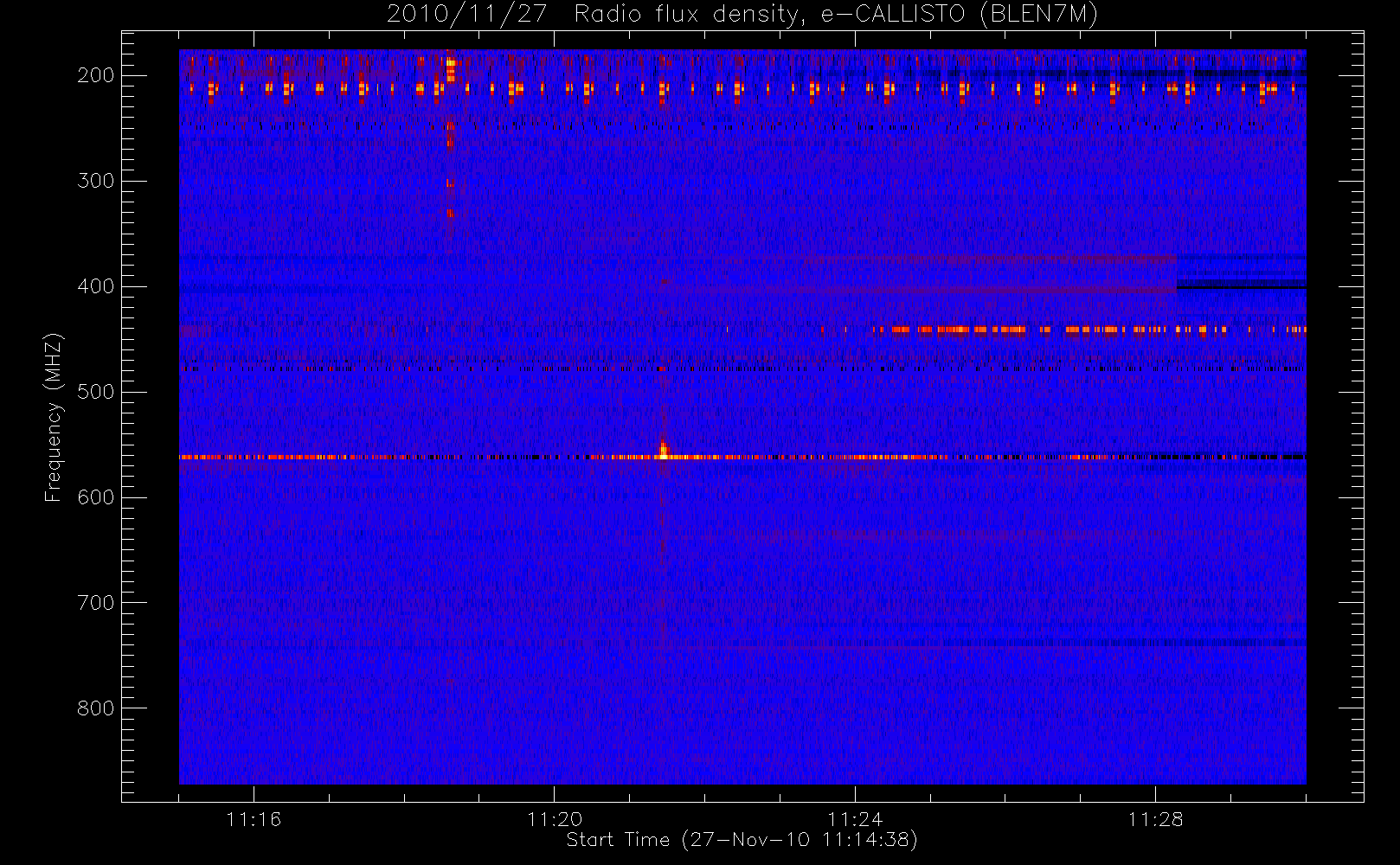Click the 11:20 time tick label
Screen dimensions: 1400x865
pyautogui.click(x=554, y=819)
